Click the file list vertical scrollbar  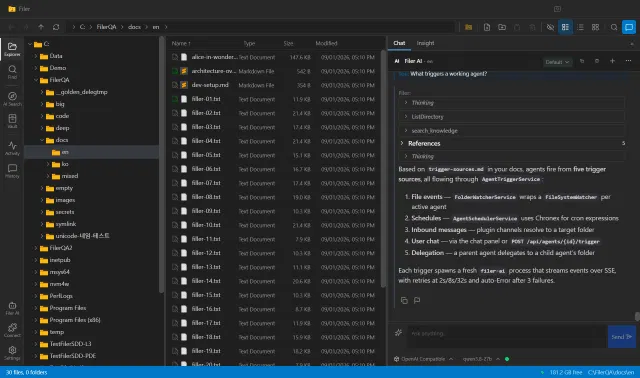click(383, 168)
